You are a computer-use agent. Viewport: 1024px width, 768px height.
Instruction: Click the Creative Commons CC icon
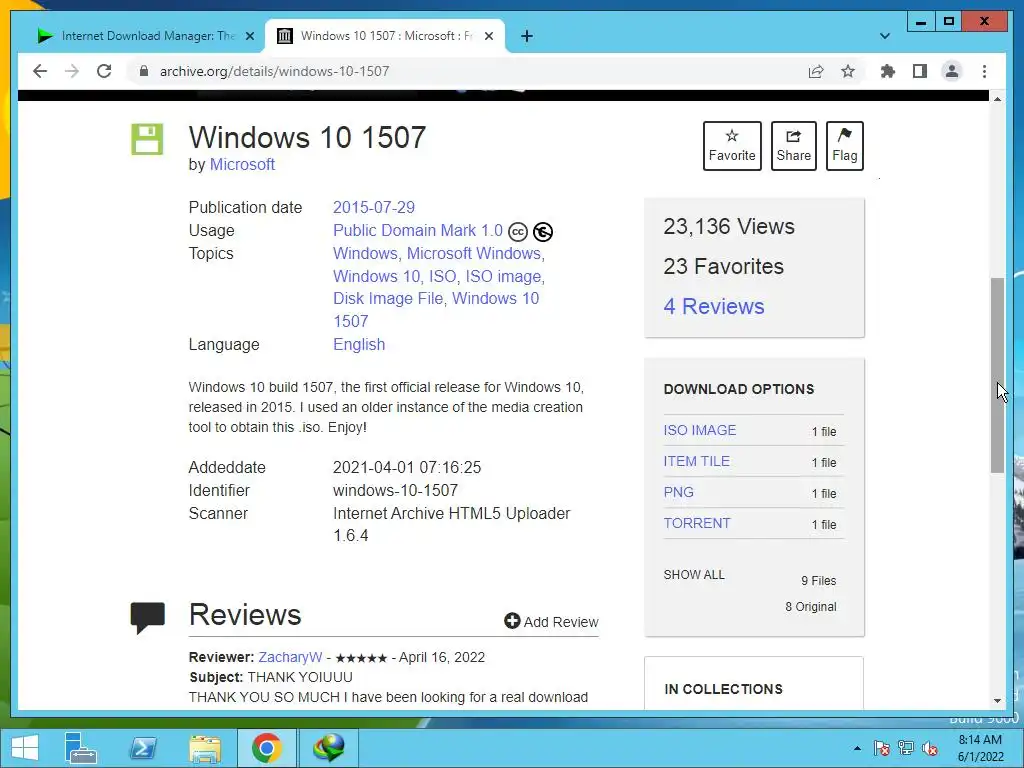coord(517,232)
